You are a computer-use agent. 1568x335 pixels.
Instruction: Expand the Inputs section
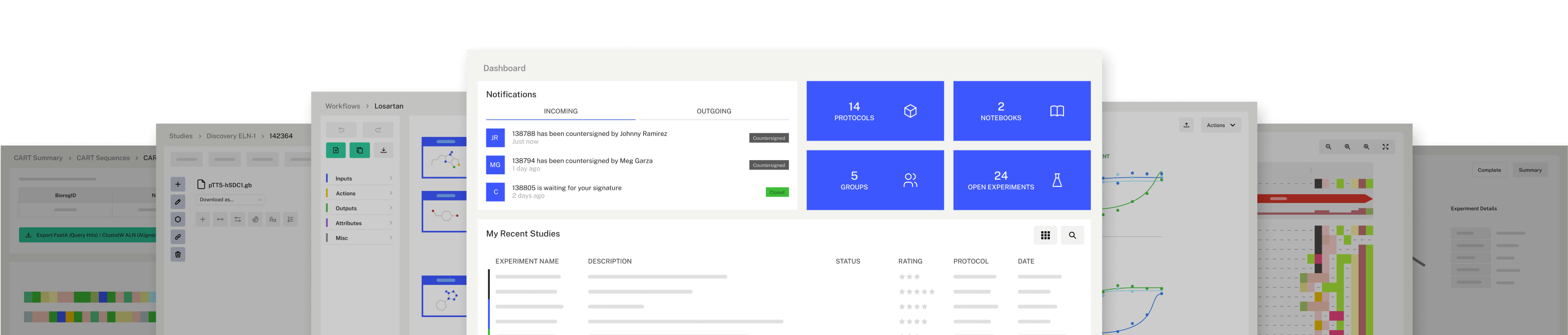360,179
